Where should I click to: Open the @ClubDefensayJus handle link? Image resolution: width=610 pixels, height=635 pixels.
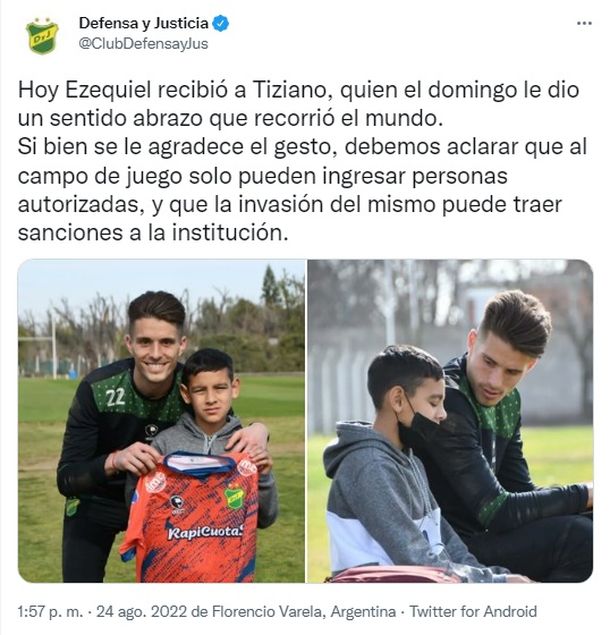click(x=143, y=44)
